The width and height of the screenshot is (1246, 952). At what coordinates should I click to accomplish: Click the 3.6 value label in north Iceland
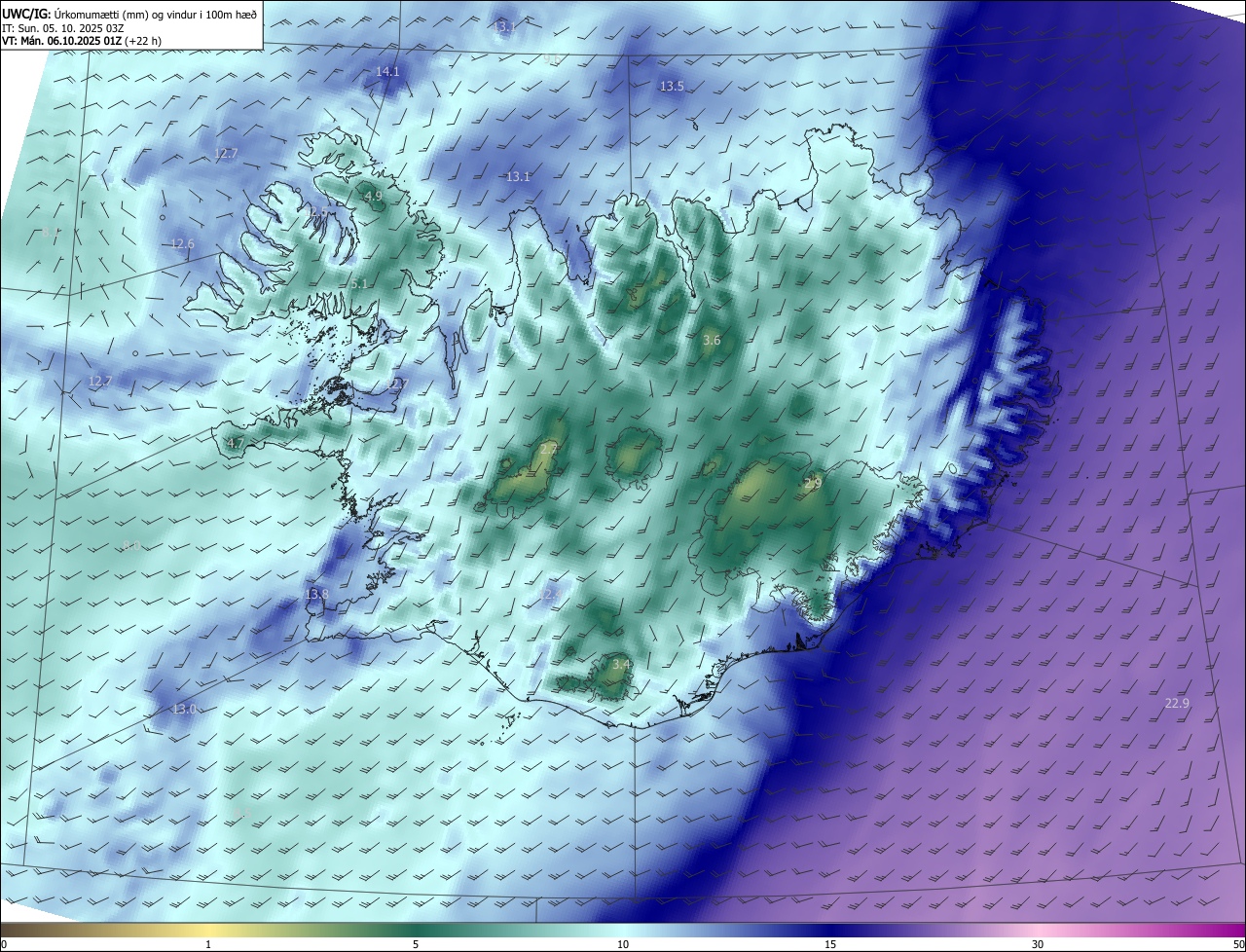click(x=712, y=341)
